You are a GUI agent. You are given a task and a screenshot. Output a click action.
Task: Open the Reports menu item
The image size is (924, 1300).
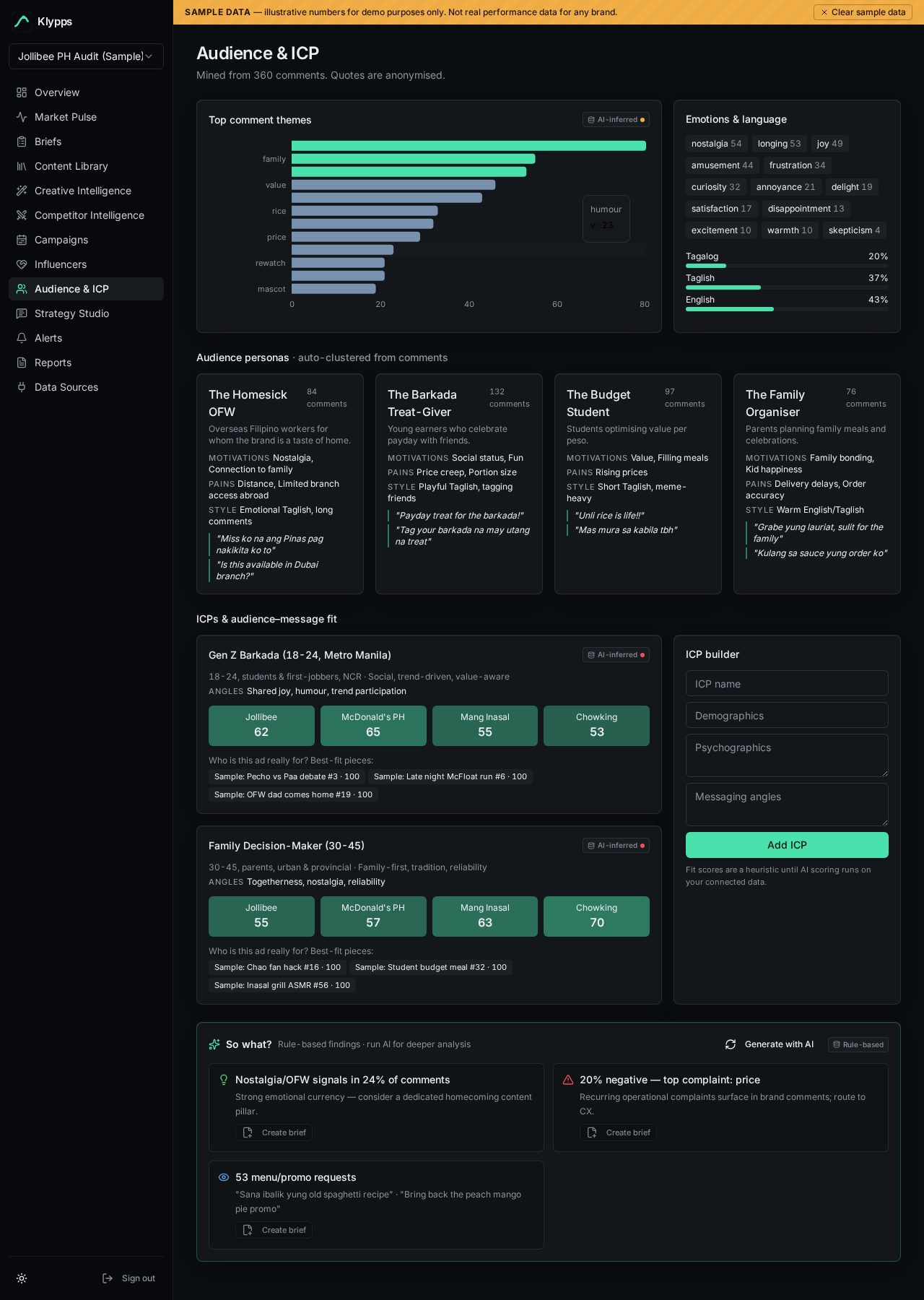coord(86,363)
